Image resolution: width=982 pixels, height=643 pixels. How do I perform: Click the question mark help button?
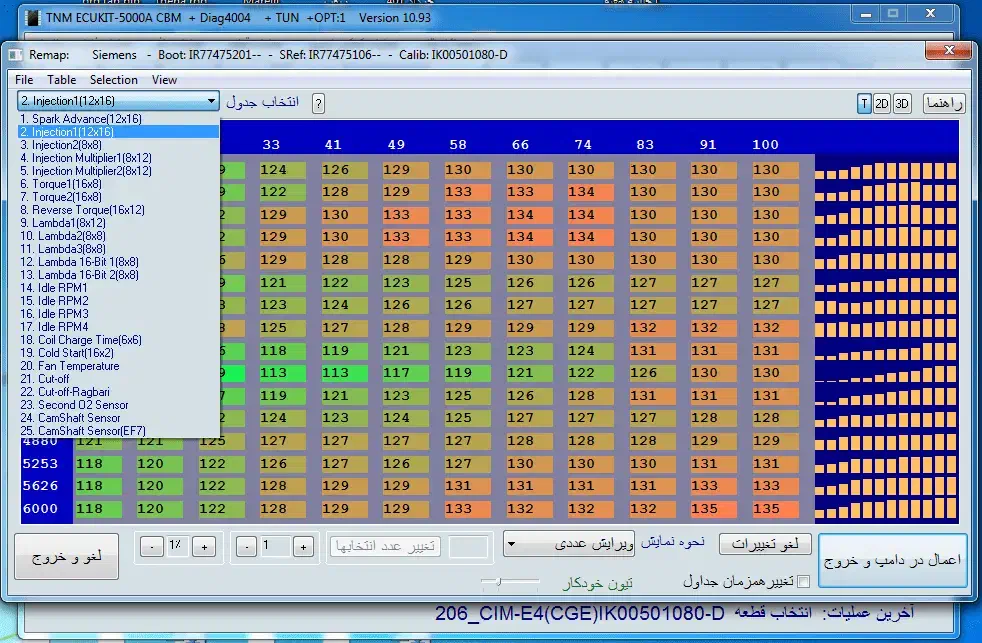click(x=318, y=103)
